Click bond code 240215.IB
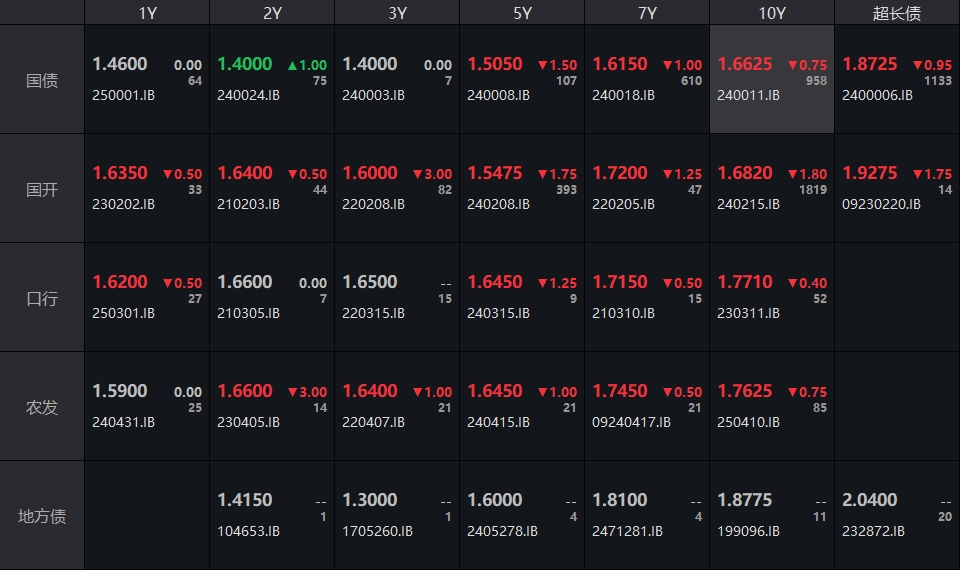Screen dimensions: 960x570 tap(748, 204)
